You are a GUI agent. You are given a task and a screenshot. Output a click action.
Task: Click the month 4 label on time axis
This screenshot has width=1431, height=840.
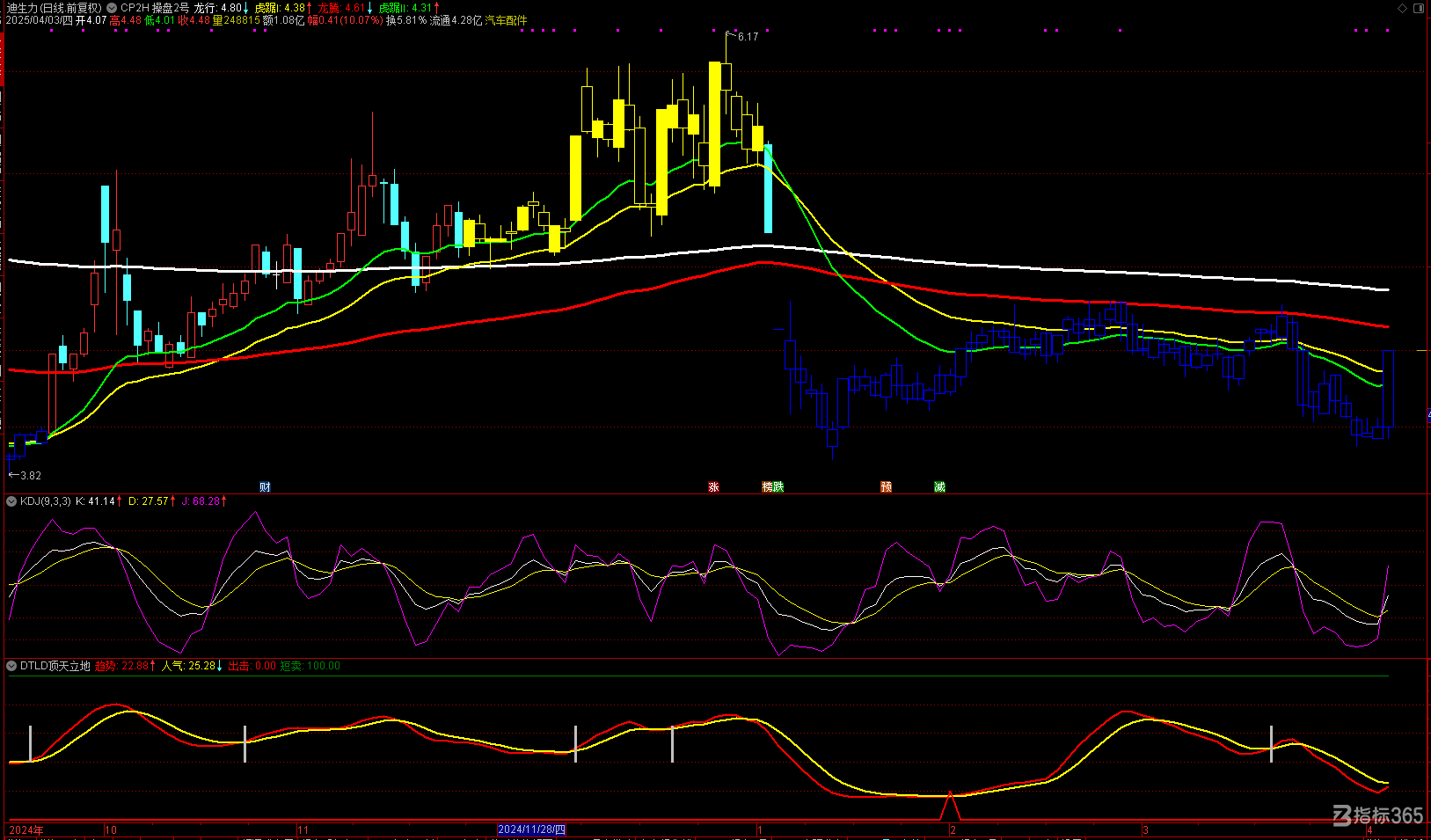tap(1370, 829)
